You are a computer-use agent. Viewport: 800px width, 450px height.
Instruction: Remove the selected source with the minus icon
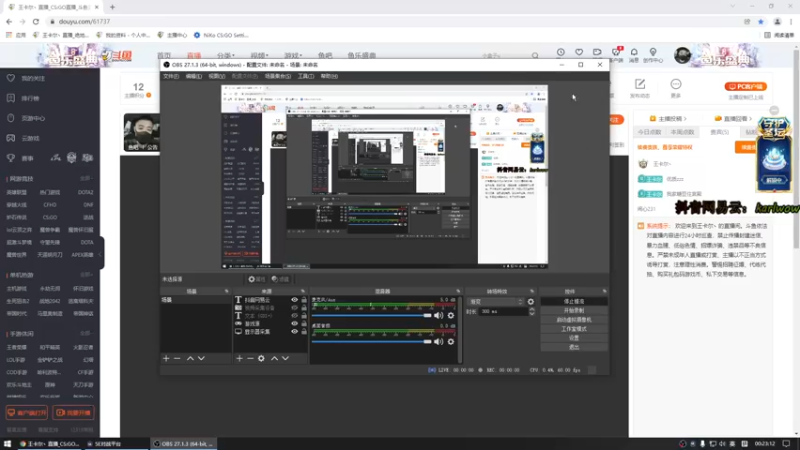coord(250,359)
